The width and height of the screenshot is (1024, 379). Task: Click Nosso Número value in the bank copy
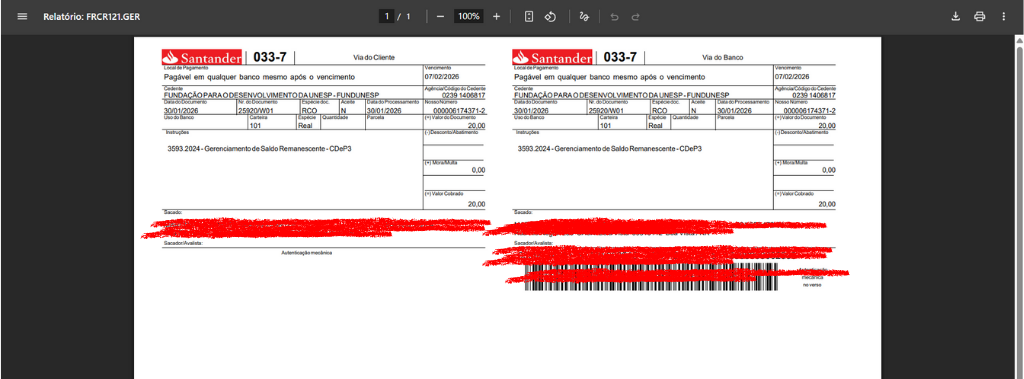(x=809, y=110)
